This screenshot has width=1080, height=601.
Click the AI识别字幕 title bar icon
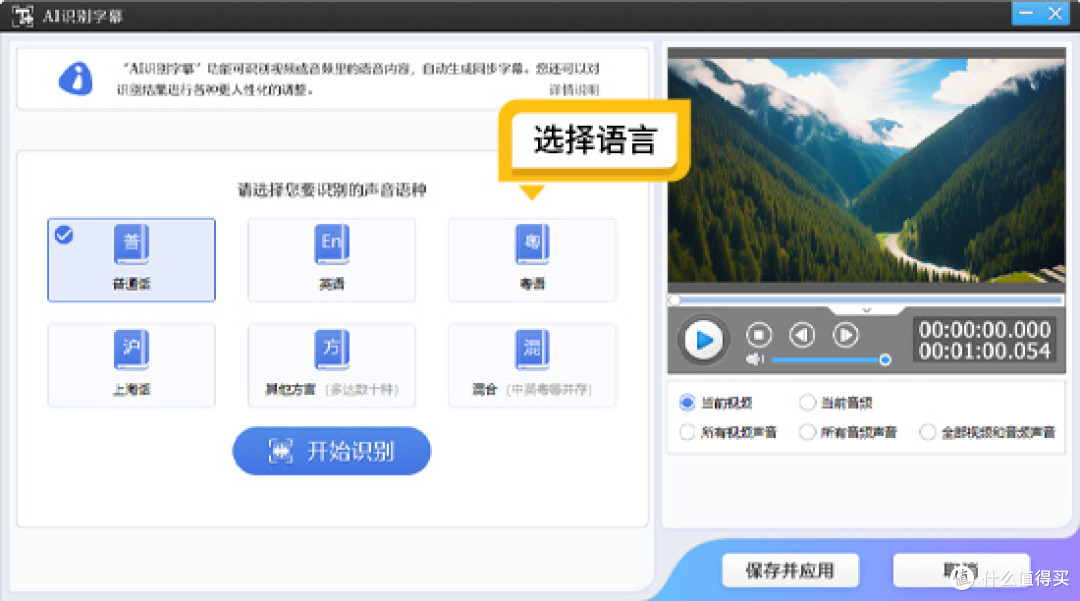[x=22, y=15]
